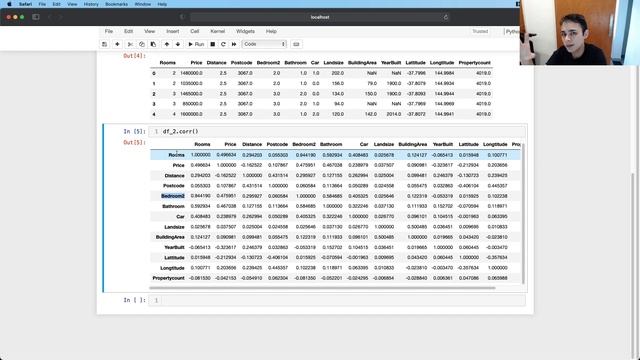Click the Lattitude row header
The width and height of the screenshot is (640, 360).
point(174,258)
